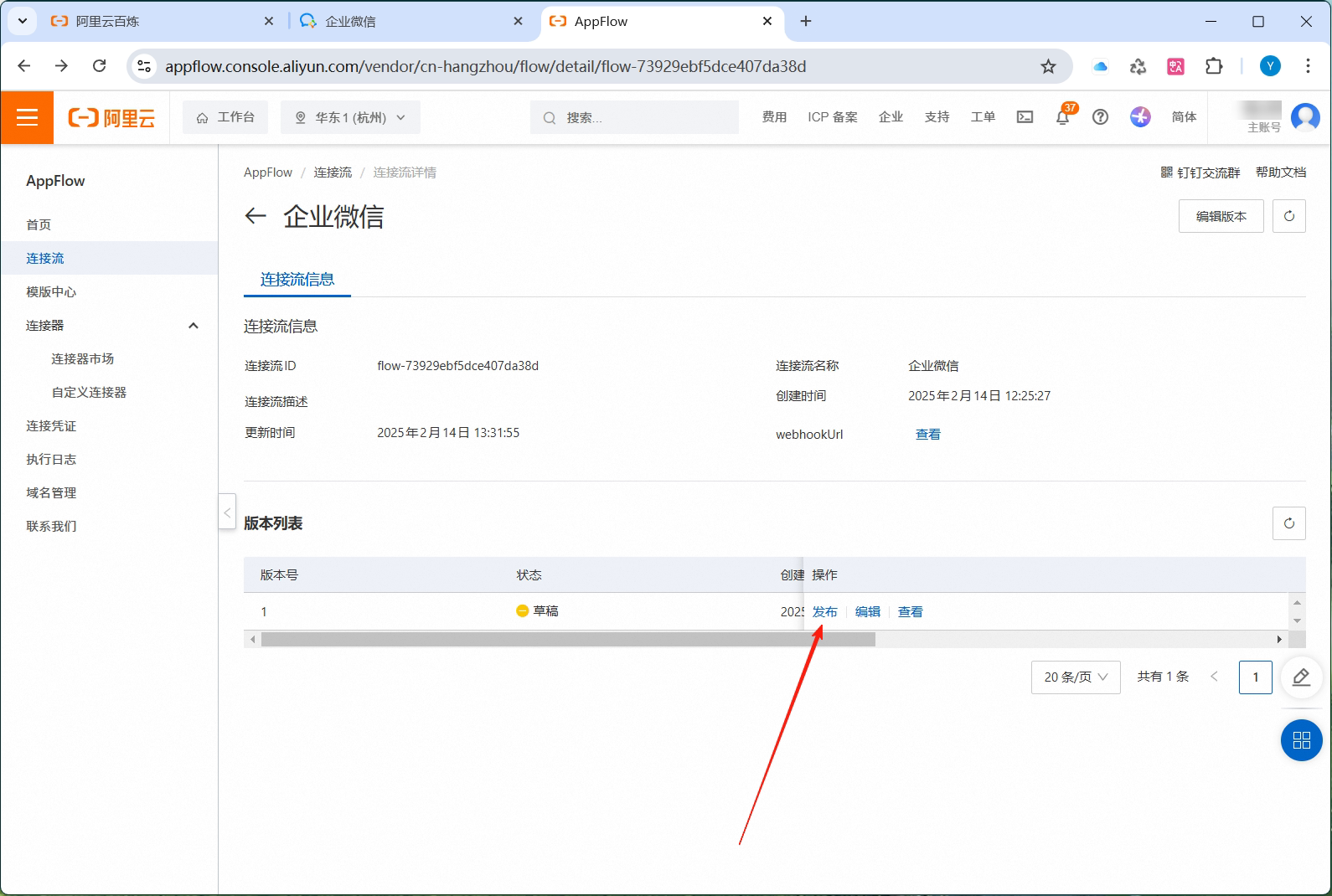Open the purple AI assistant icon
Viewport: 1332px width, 896px height.
[1140, 117]
